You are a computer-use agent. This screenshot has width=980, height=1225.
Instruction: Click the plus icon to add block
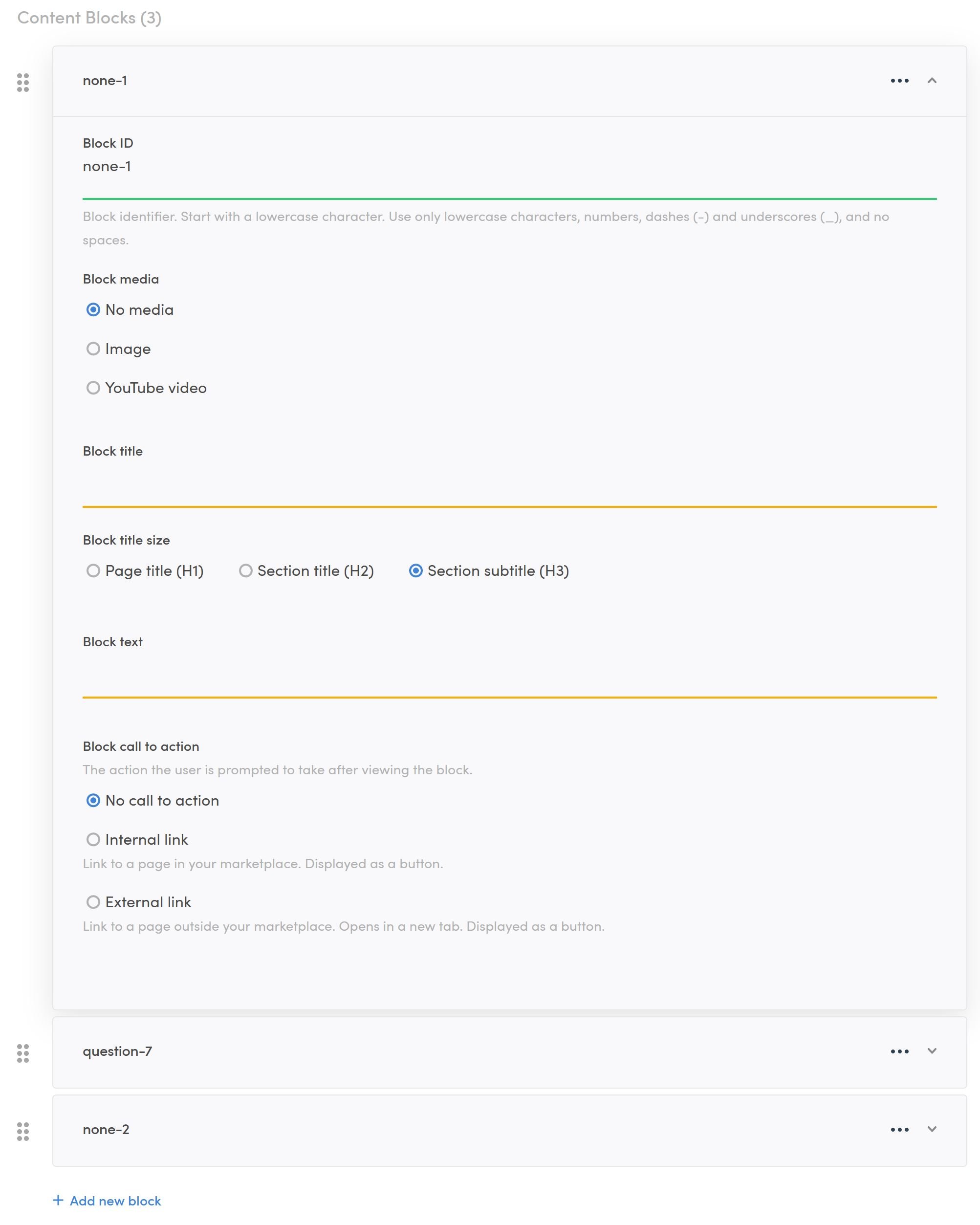click(x=58, y=1200)
